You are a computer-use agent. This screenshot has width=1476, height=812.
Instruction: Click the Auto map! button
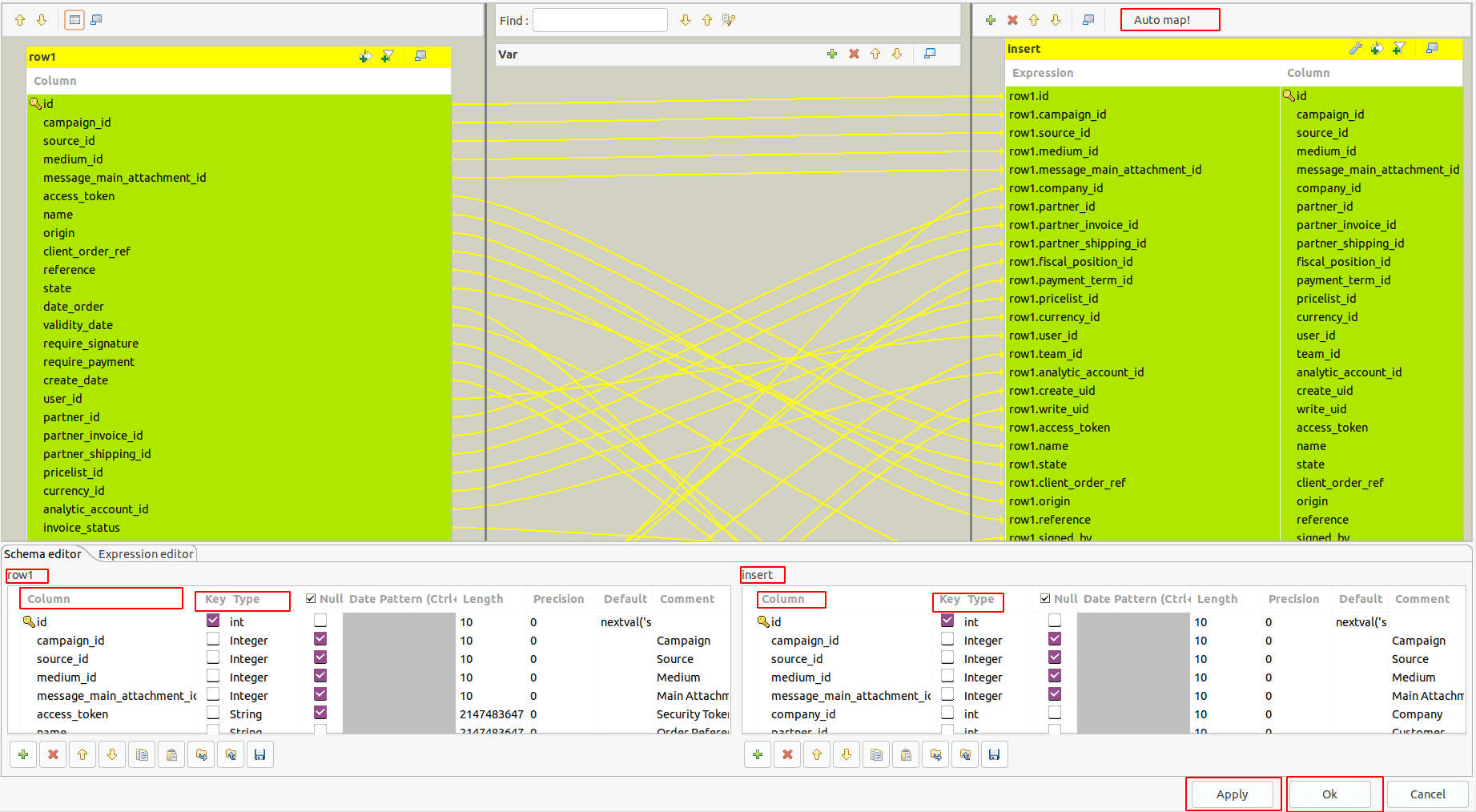coord(1169,19)
